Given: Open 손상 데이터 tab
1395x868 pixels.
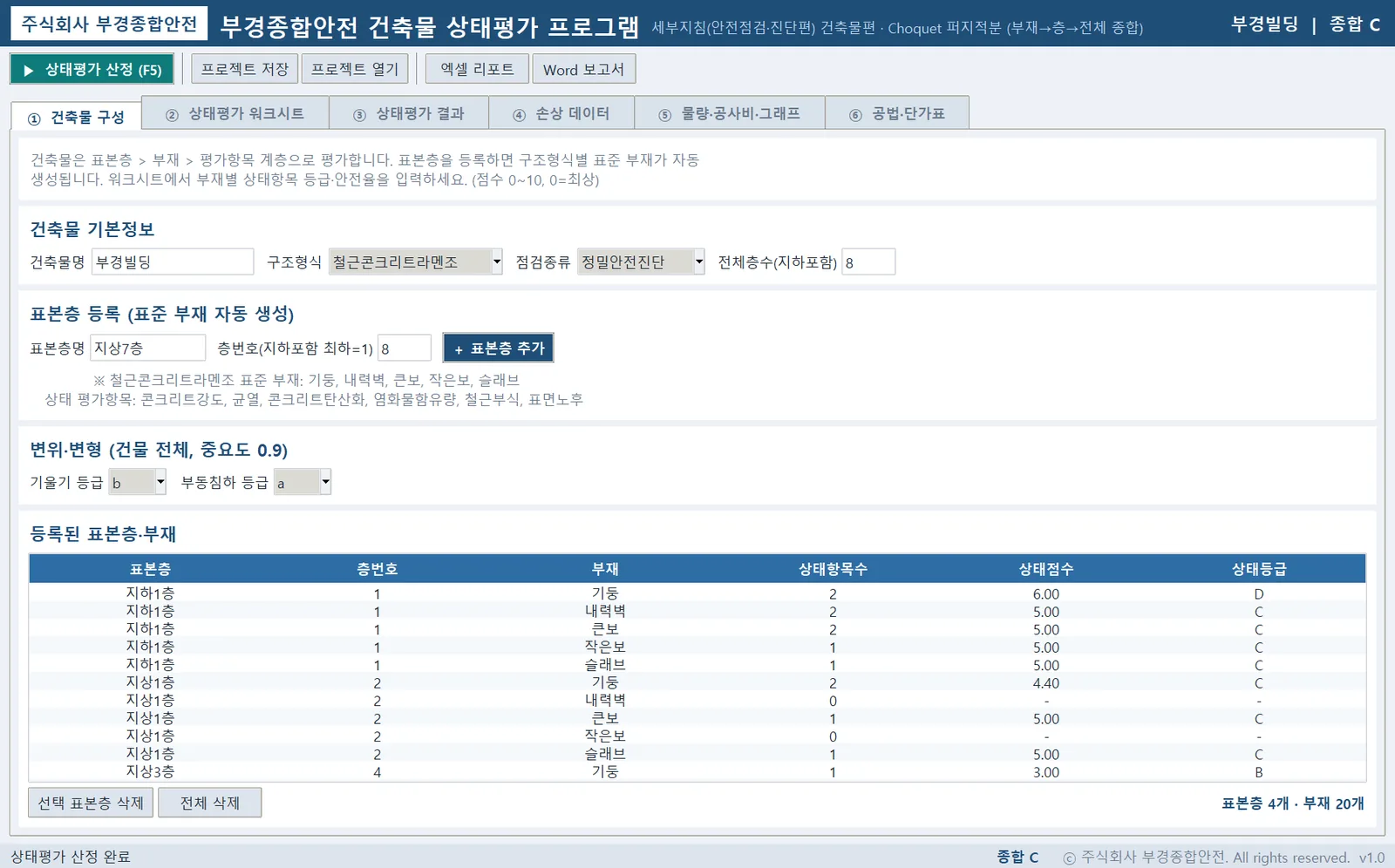Looking at the screenshot, I should (x=561, y=113).
